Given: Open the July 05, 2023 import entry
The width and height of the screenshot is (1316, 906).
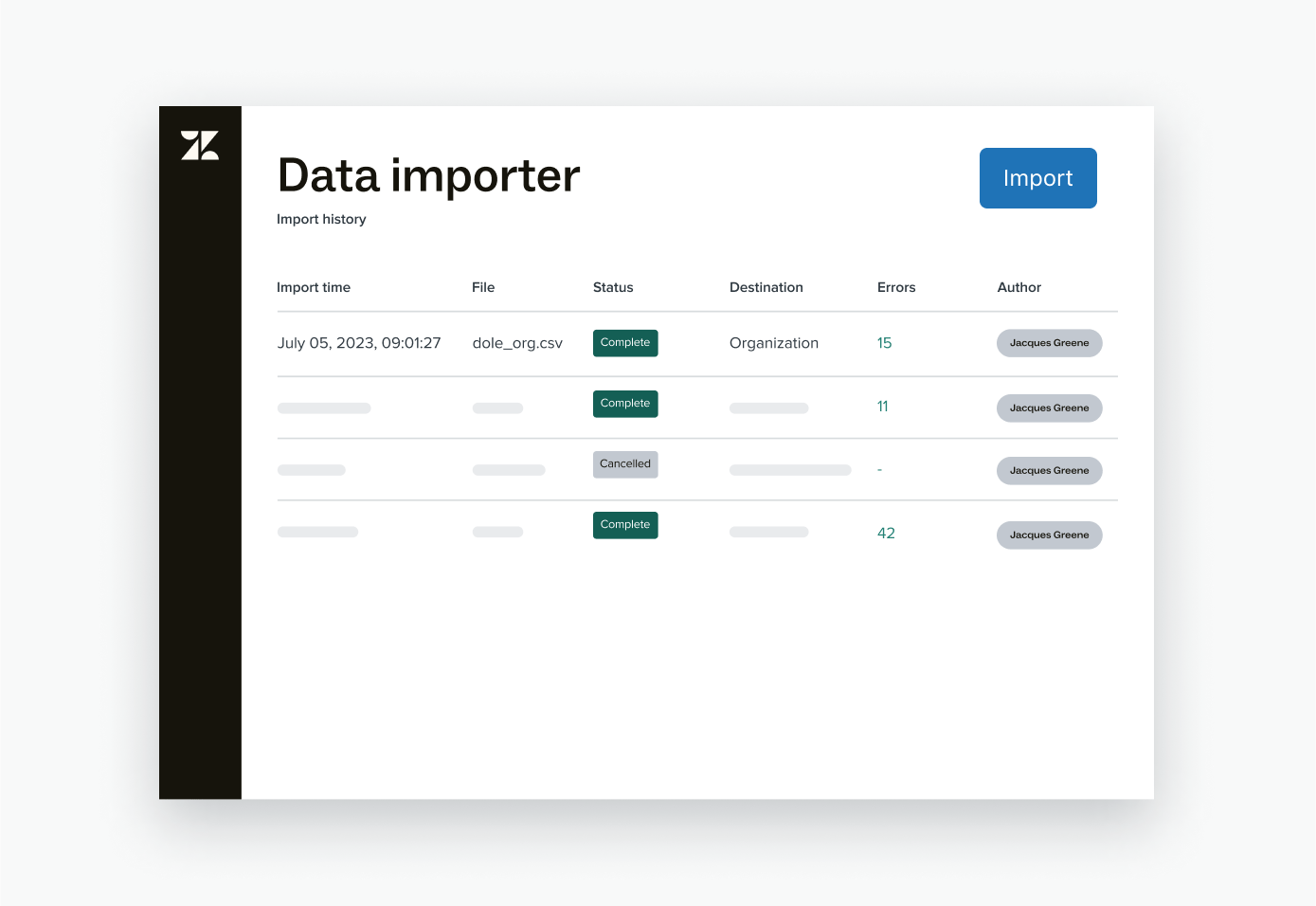Looking at the screenshot, I should 359,343.
